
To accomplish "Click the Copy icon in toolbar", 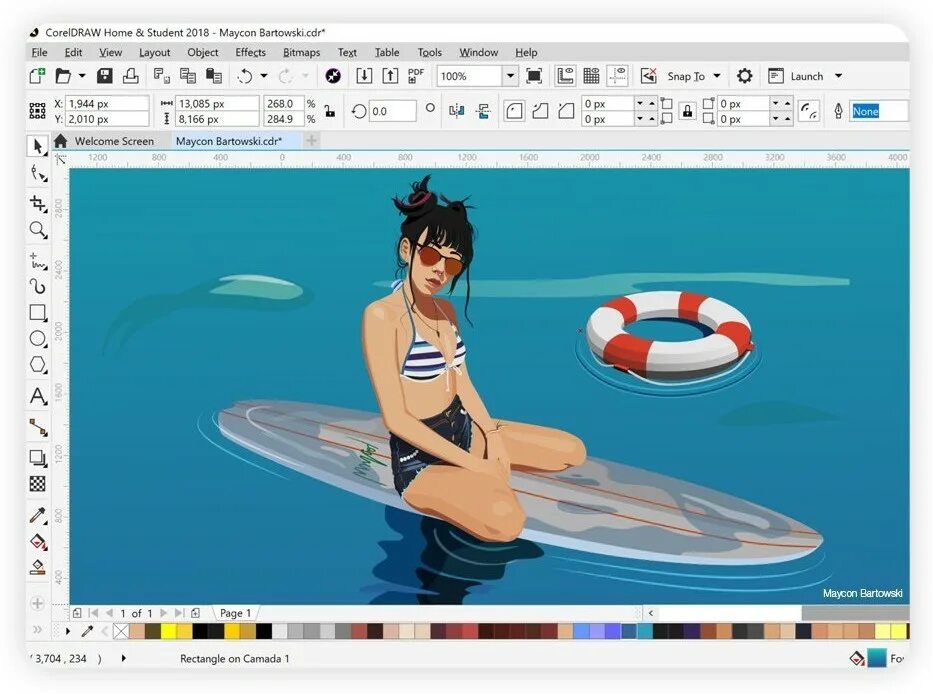I will click(x=187, y=76).
